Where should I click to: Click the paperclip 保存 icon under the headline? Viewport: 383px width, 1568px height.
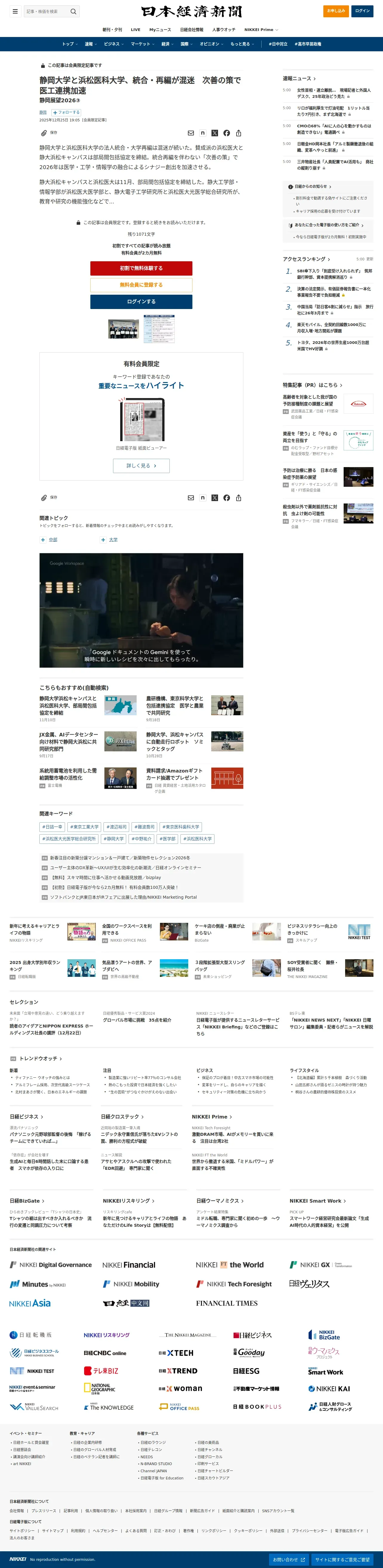point(44,133)
